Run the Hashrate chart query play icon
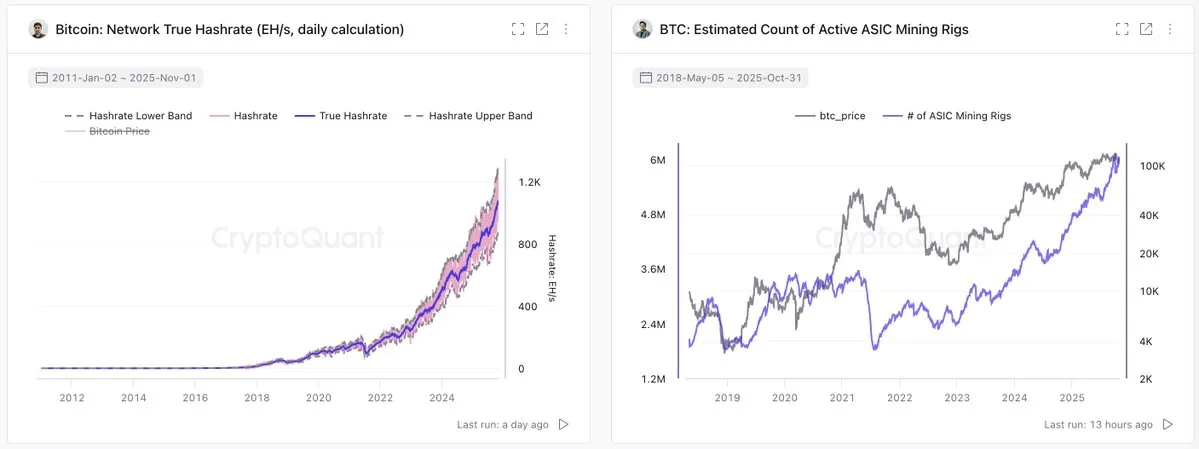 tap(564, 424)
